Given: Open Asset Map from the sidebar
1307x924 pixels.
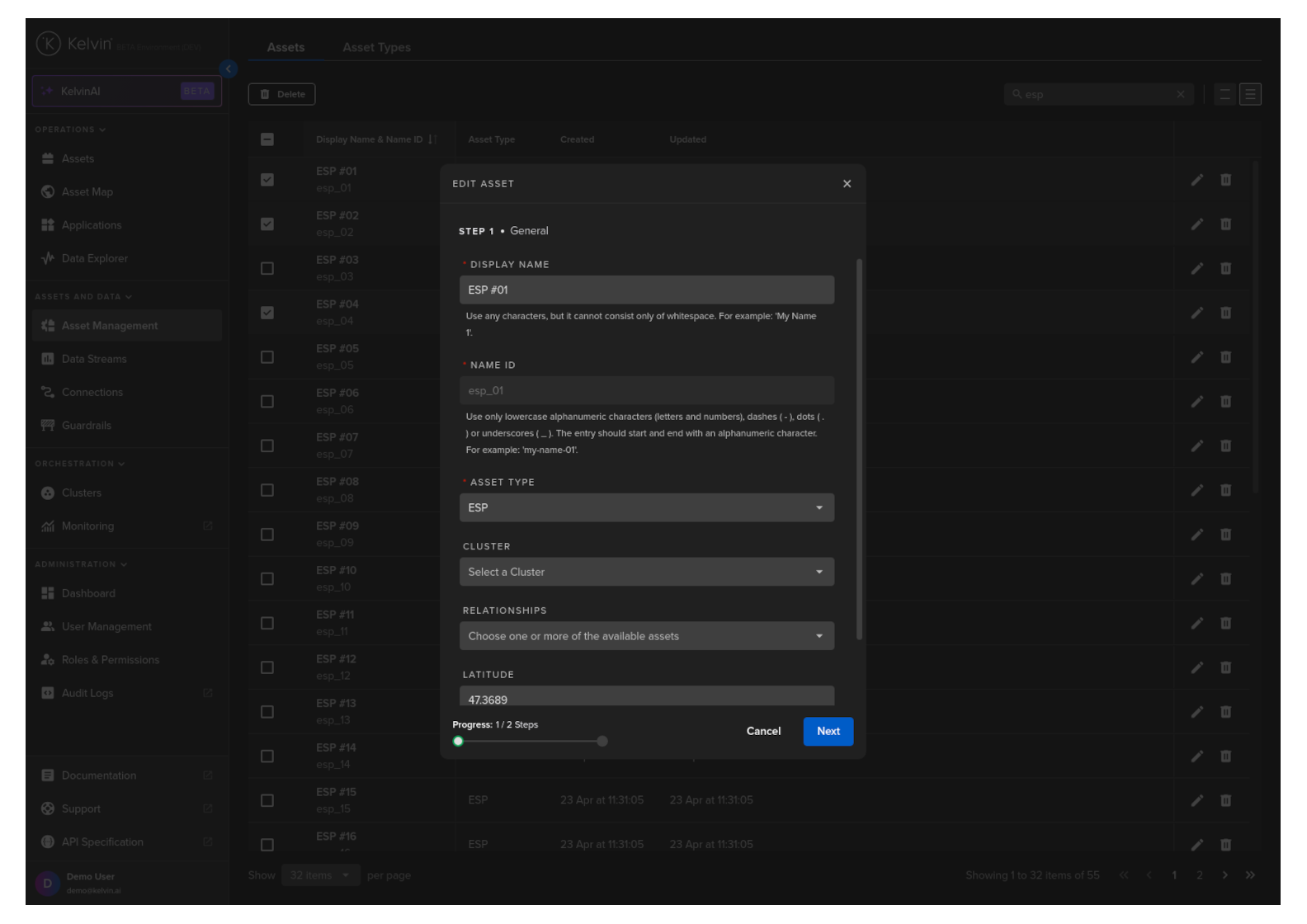Looking at the screenshot, I should point(87,192).
